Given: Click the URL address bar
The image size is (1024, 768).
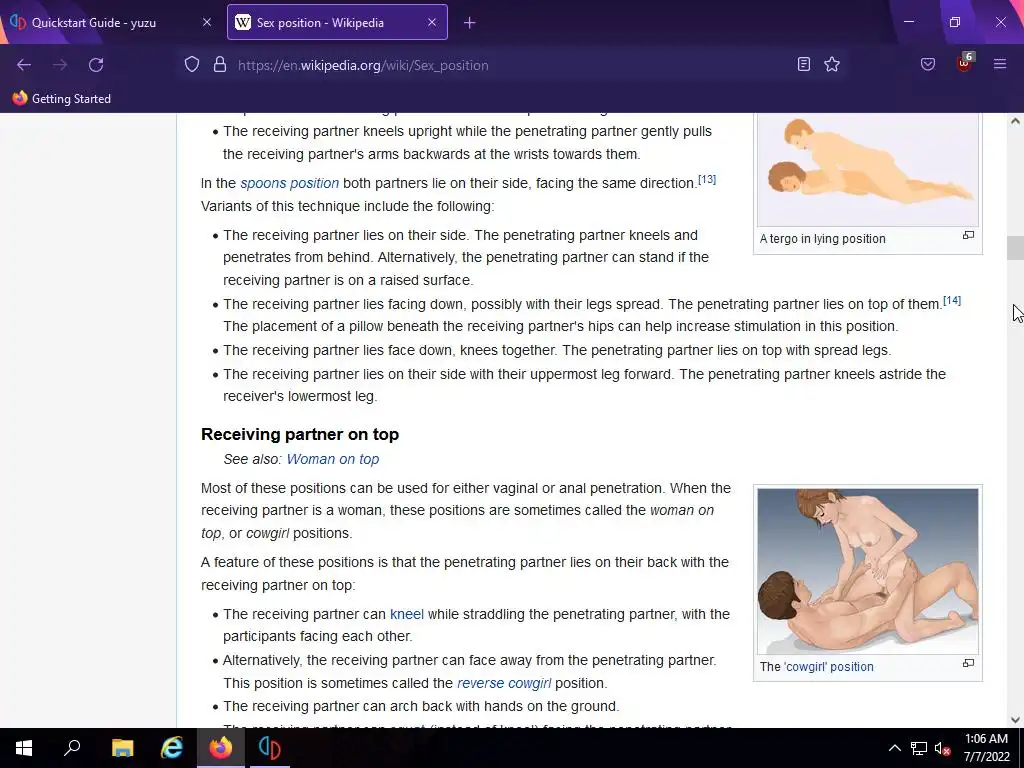Looking at the screenshot, I should (x=509, y=65).
